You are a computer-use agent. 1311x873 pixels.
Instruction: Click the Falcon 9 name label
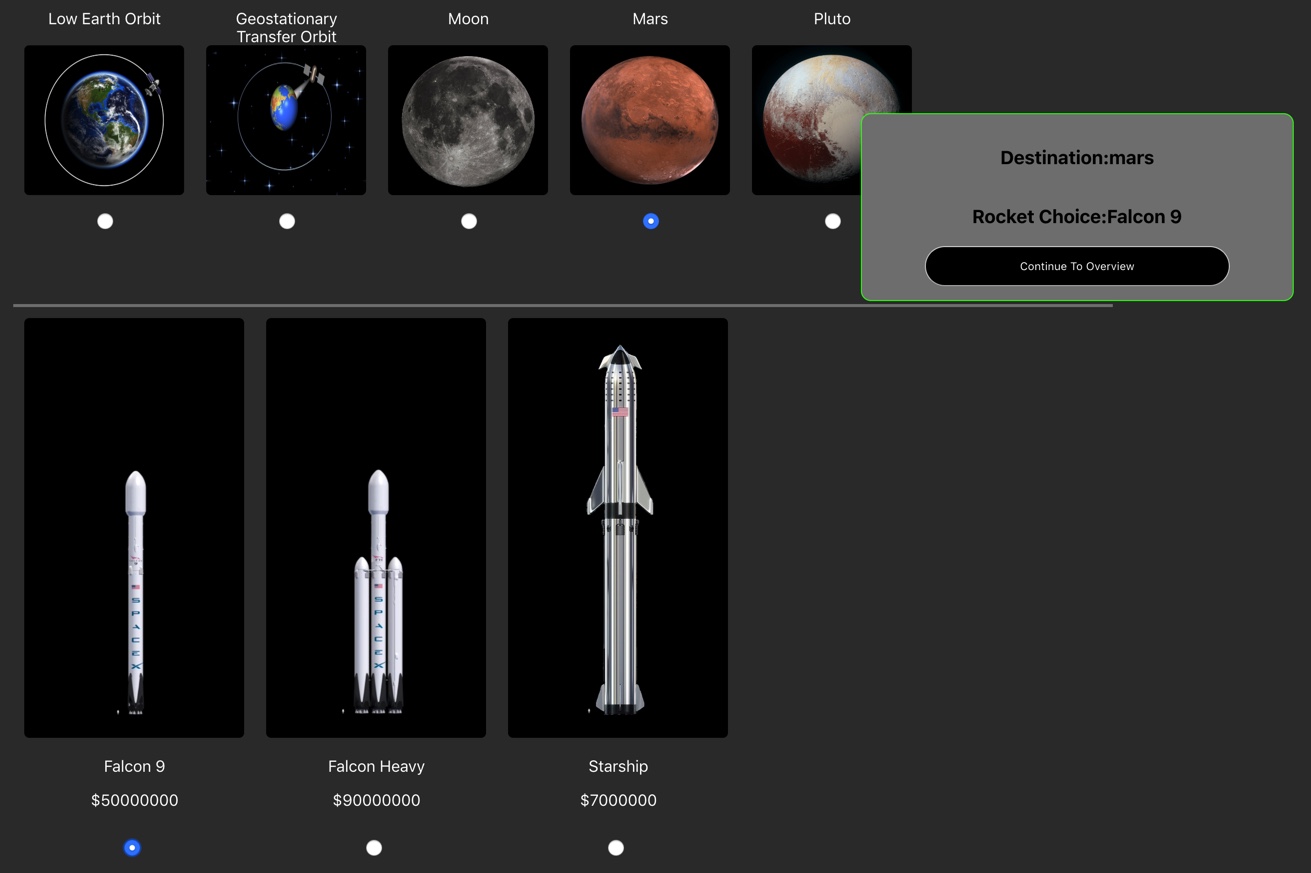coord(134,766)
